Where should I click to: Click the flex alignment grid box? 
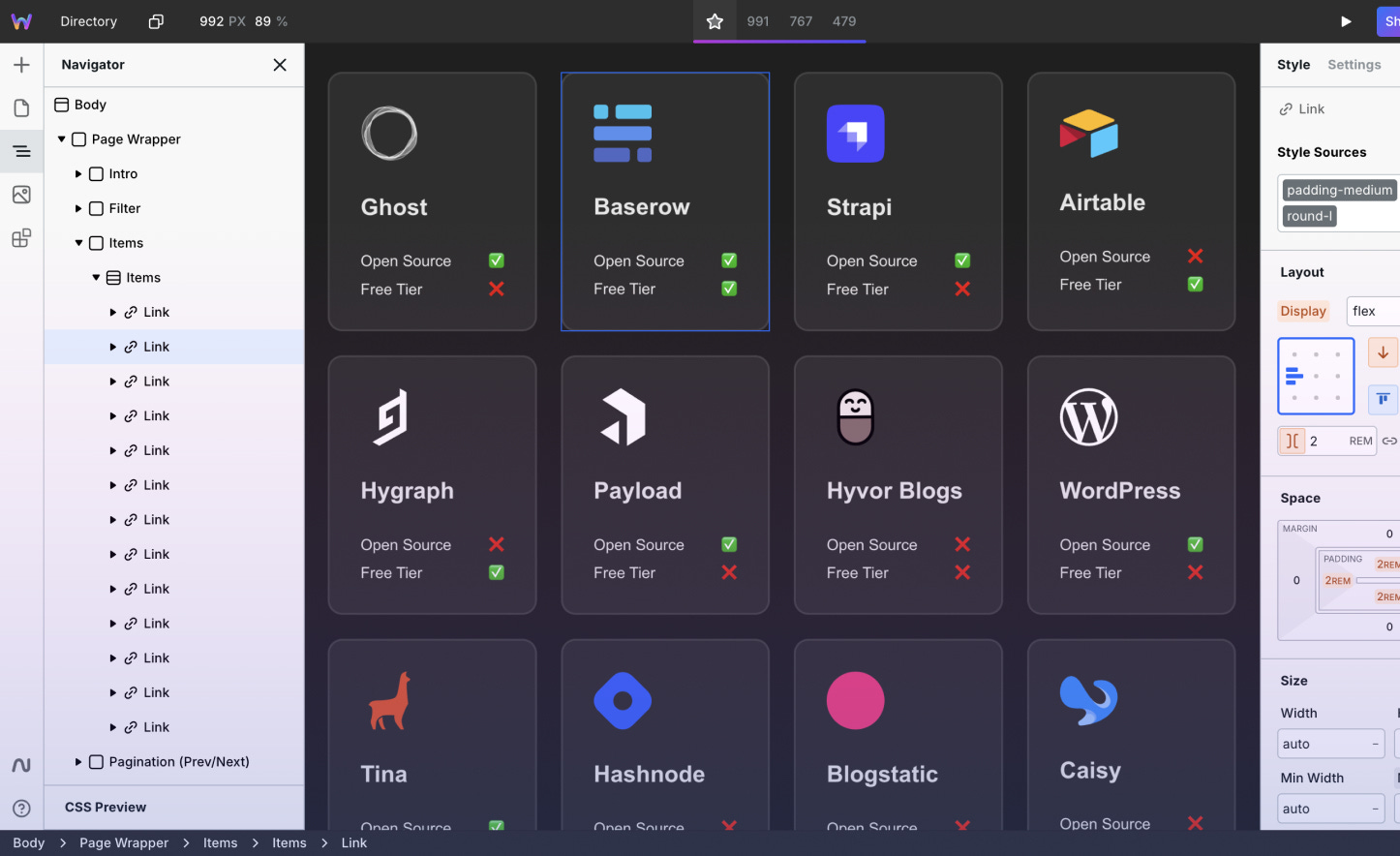(x=1316, y=376)
